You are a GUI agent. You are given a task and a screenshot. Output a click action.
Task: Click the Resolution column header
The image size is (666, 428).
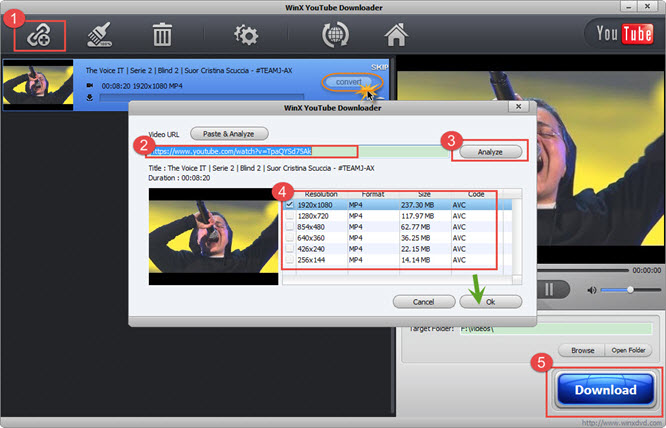coord(321,194)
